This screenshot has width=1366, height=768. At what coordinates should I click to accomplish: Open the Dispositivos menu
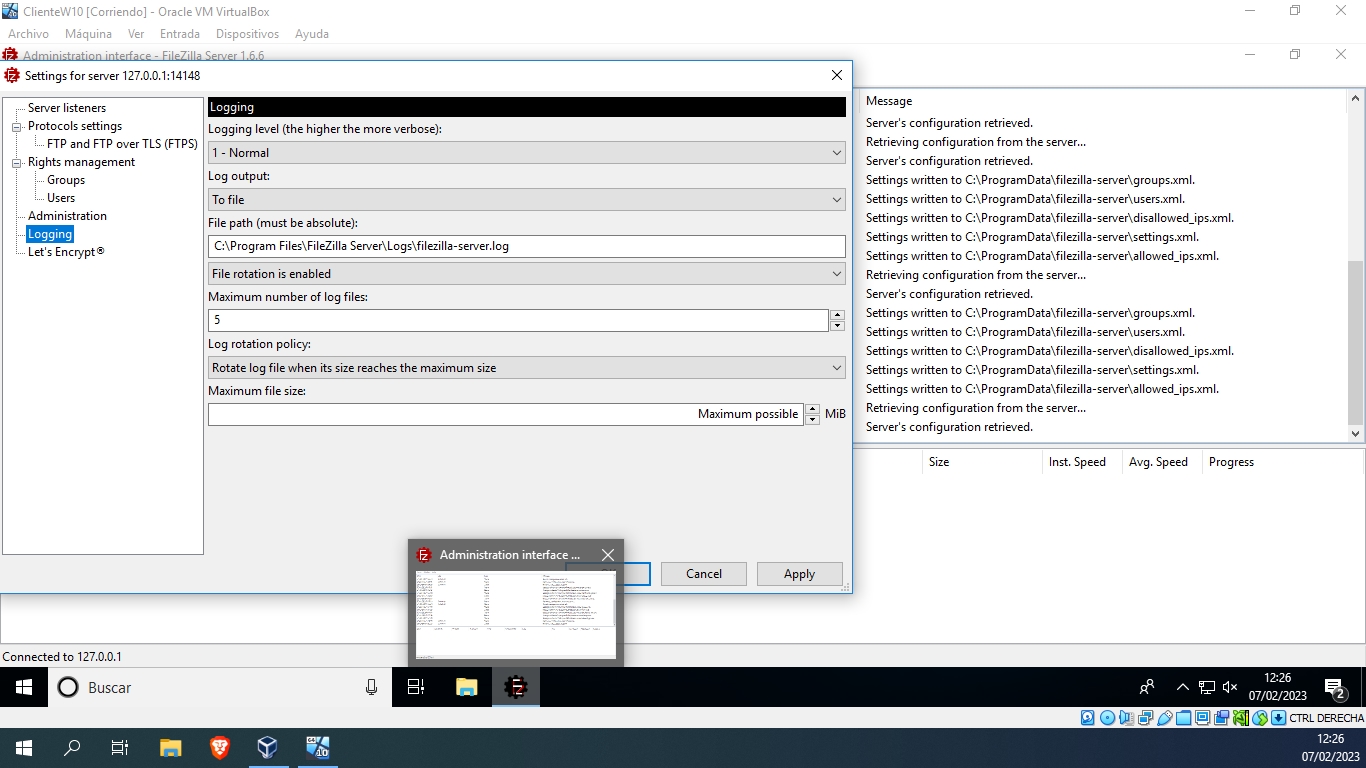click(247, 34)
